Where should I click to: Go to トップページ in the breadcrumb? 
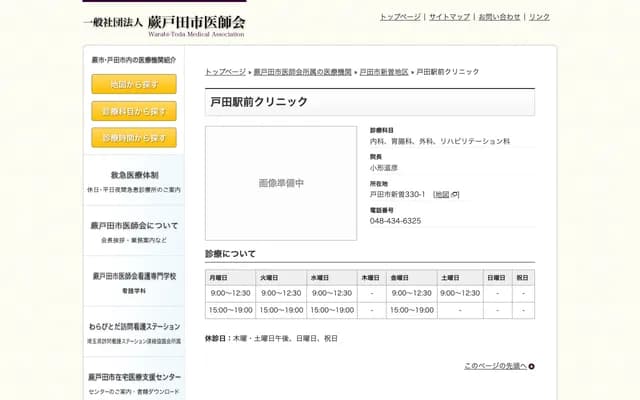coord(225,72)
